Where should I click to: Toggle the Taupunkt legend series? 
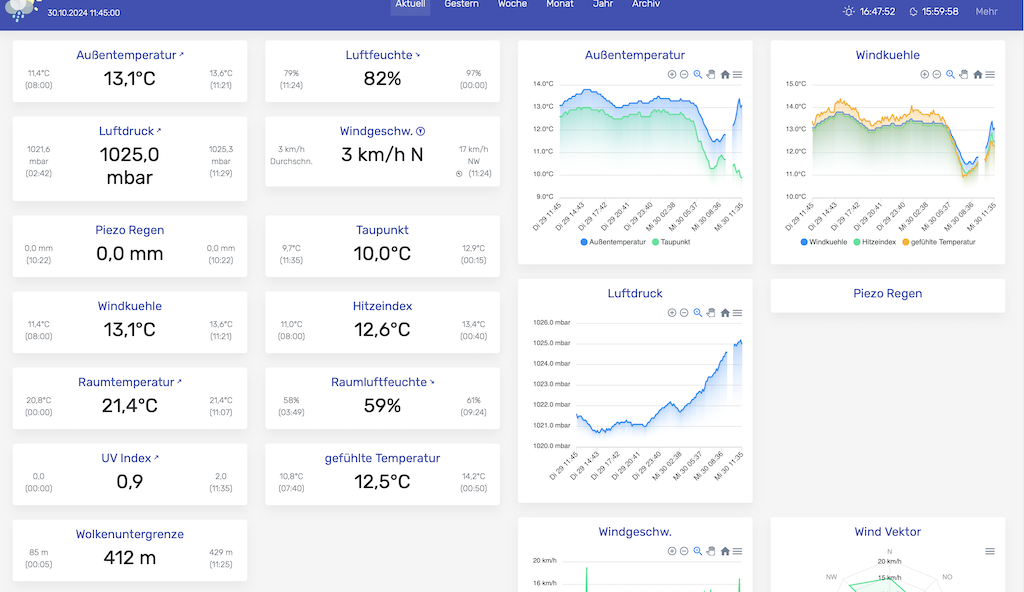coord(671,242)
